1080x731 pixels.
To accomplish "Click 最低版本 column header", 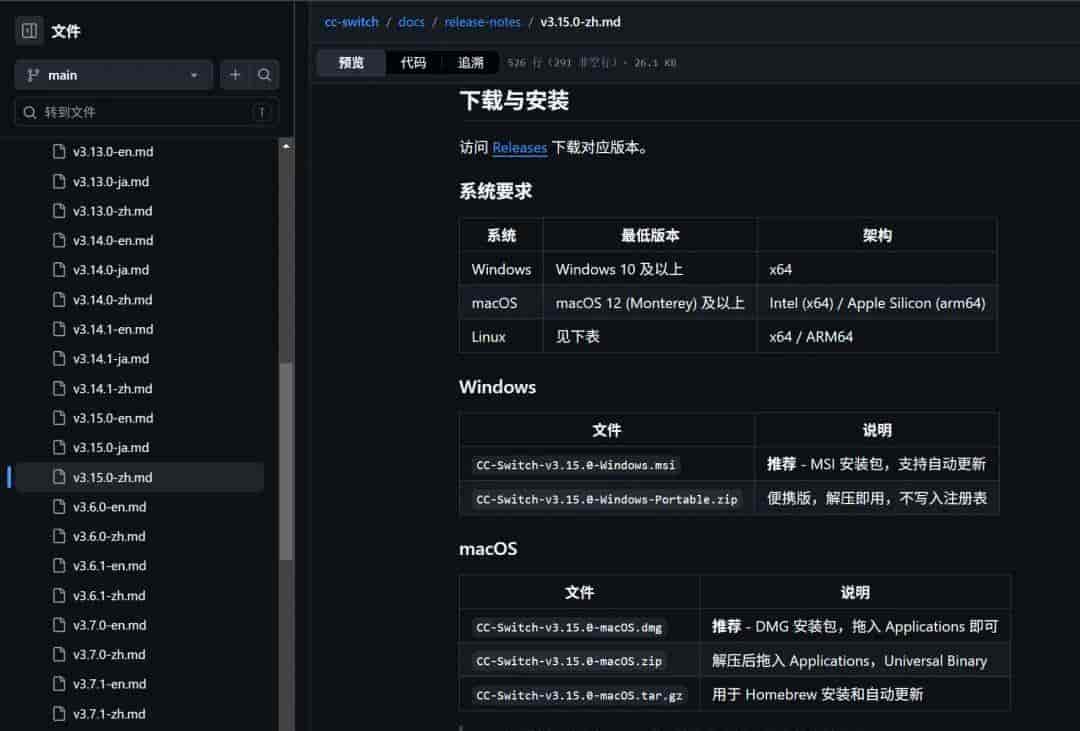I will 650,236.
